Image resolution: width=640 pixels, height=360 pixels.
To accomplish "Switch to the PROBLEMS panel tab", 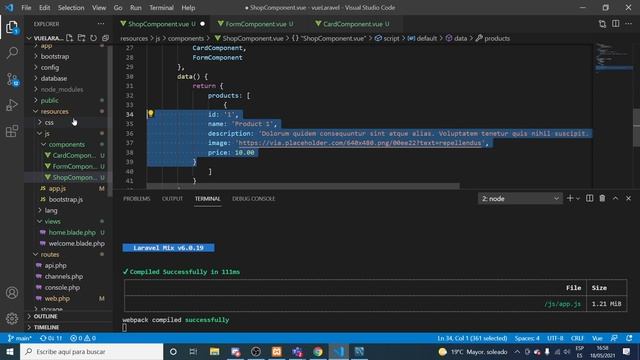I will click(136, 198).
